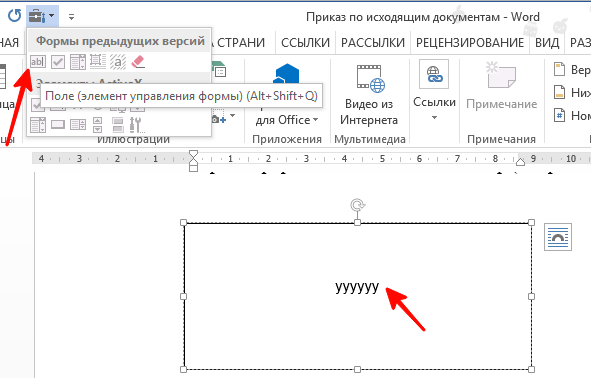Insert ActiveX command button control
Image resolution: width=591 pixels, height=378 pixels.
(x=58, y=125)
